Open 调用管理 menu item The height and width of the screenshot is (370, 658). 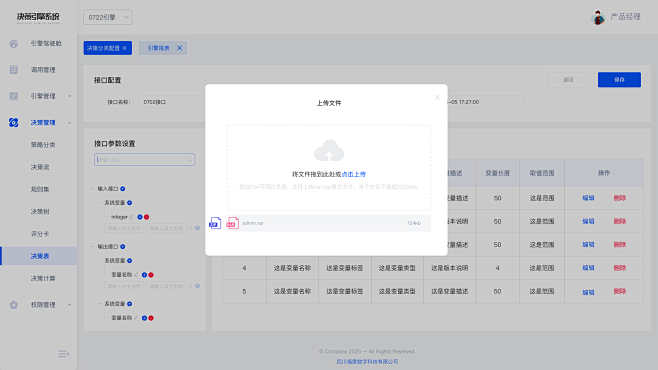43,70
